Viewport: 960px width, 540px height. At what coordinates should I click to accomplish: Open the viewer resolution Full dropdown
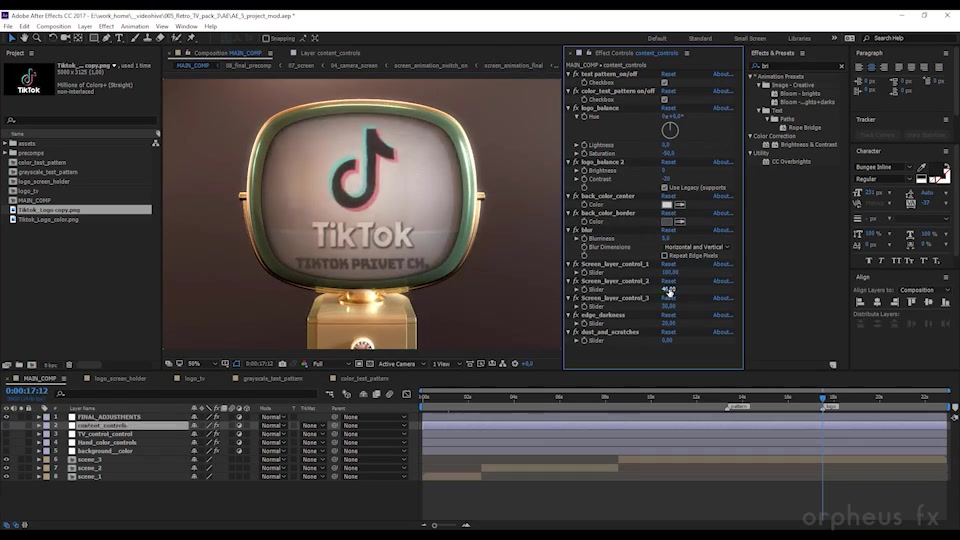(332, 364)
